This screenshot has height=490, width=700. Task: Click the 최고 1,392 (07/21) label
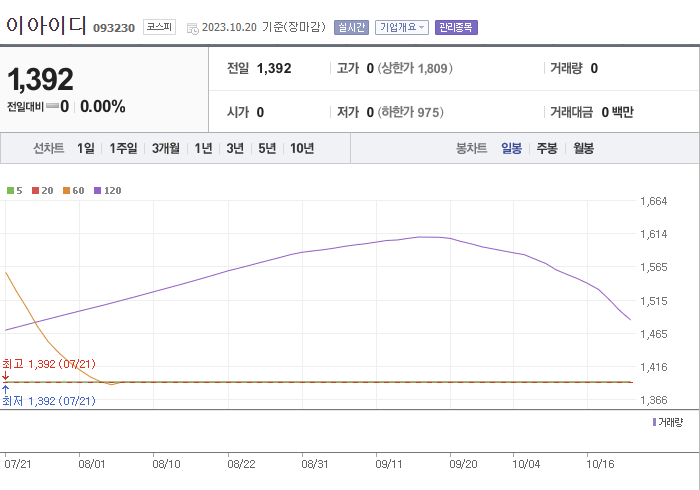pos(49,364)
